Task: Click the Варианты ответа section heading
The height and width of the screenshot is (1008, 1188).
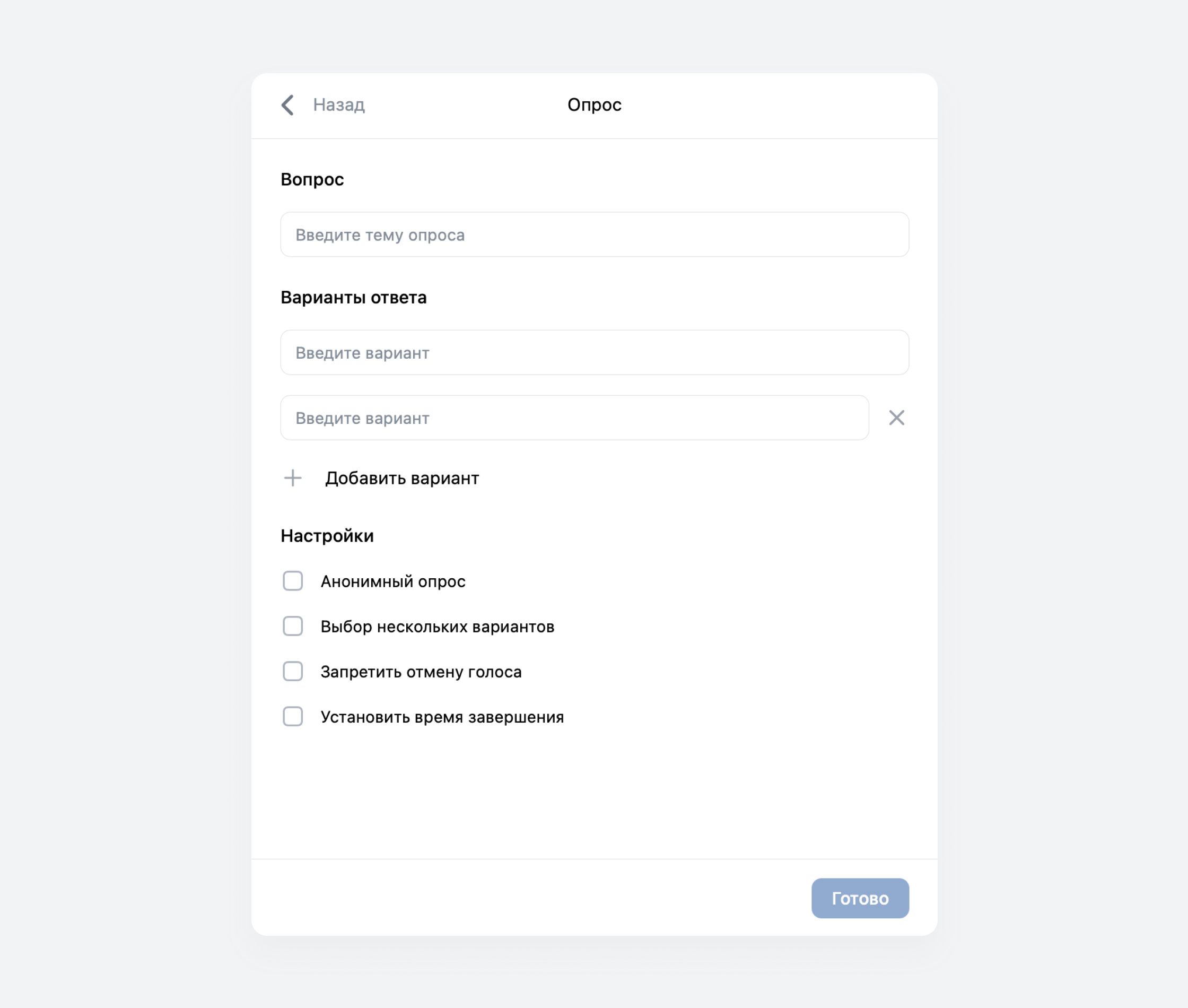Action: click(x=354, y=298)
